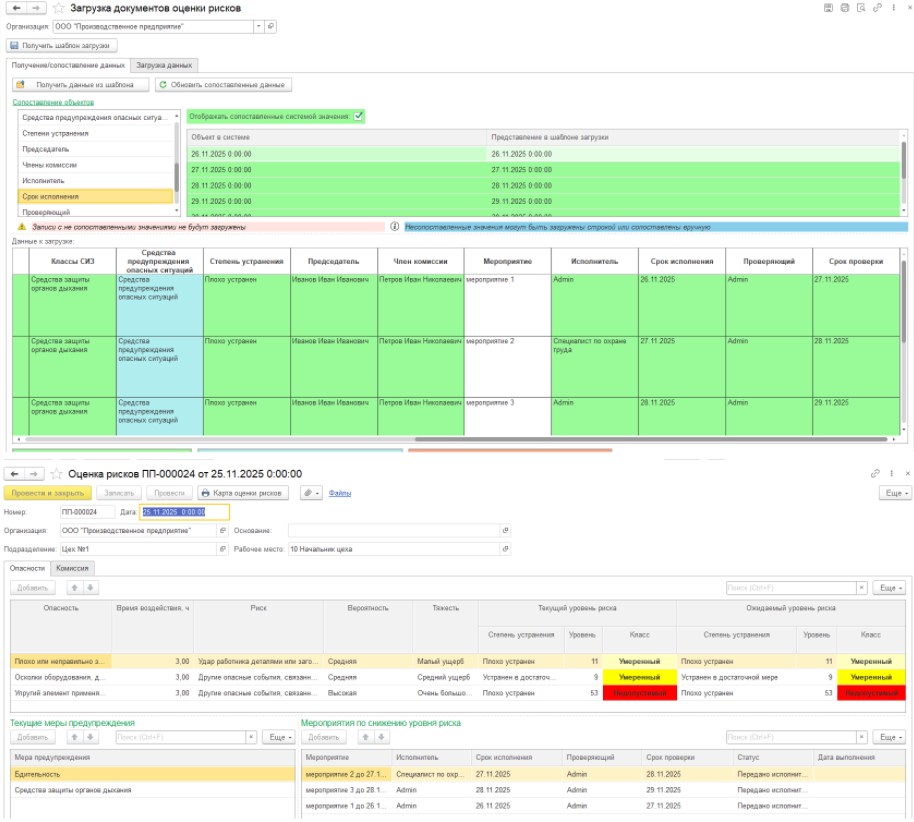Click refresh icon on Обновить сопоставленные данные

point(164,85)
